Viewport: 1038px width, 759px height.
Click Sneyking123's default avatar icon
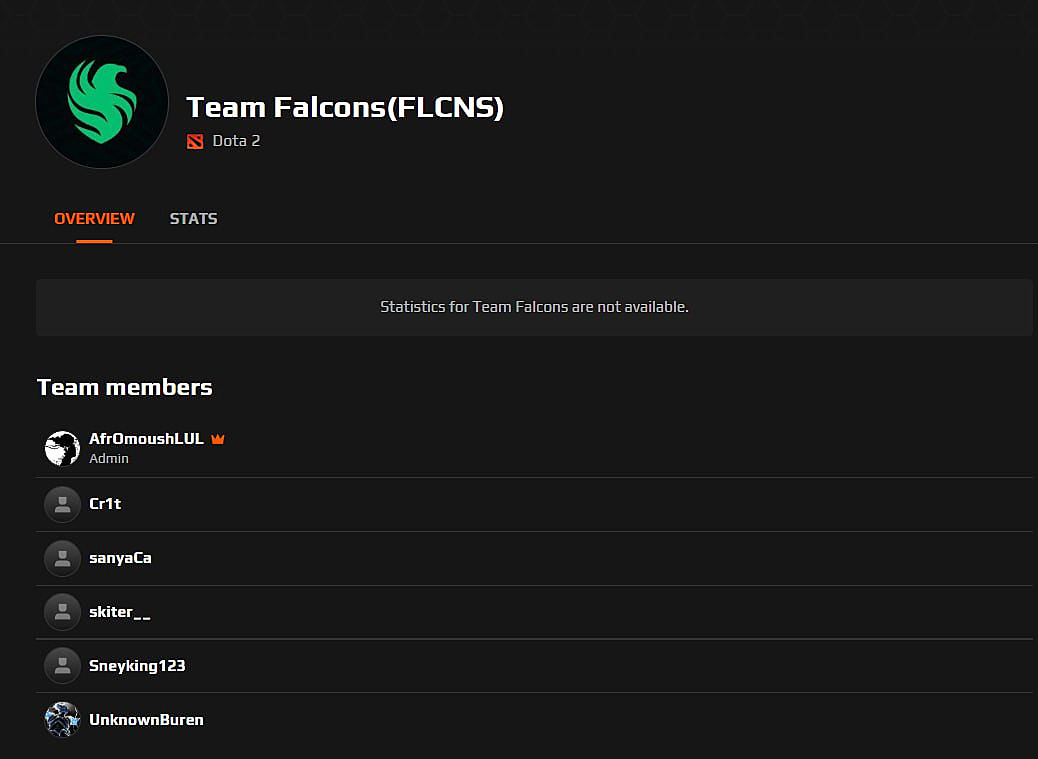pos(62,666)
